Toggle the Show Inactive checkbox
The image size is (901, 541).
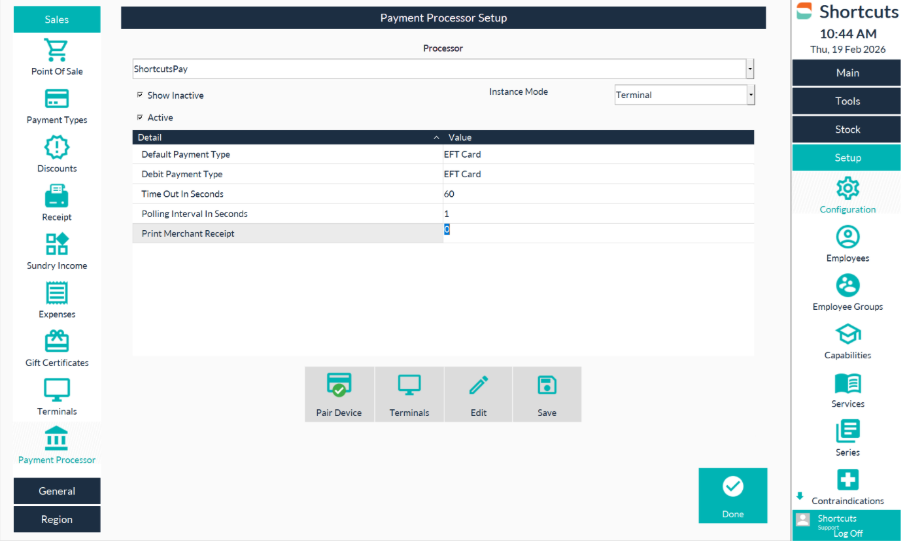[140, 96]
